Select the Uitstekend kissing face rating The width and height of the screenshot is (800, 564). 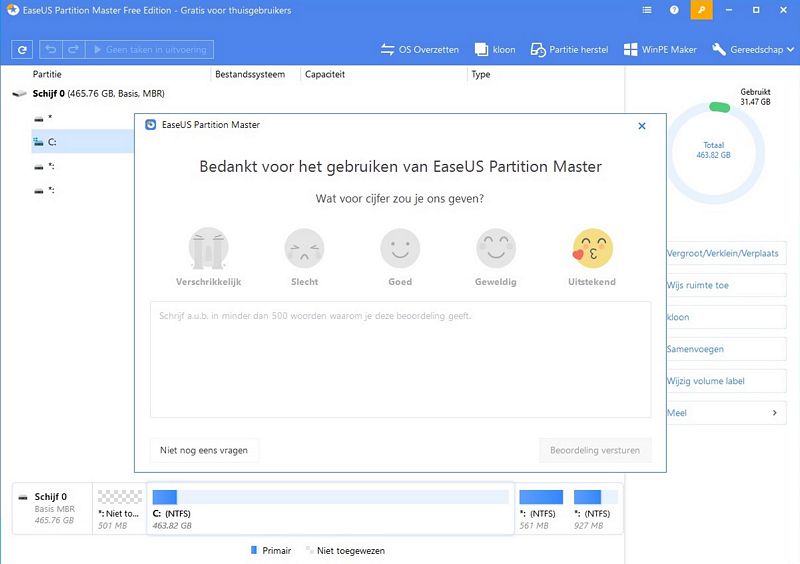(x=592, y=249)
